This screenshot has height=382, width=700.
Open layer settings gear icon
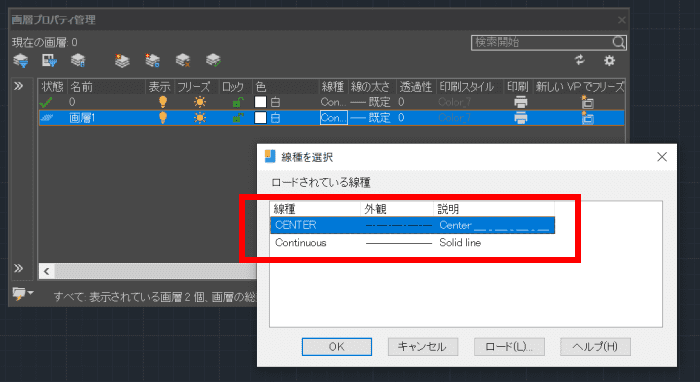pyautogui.click(x=609, y=60)
